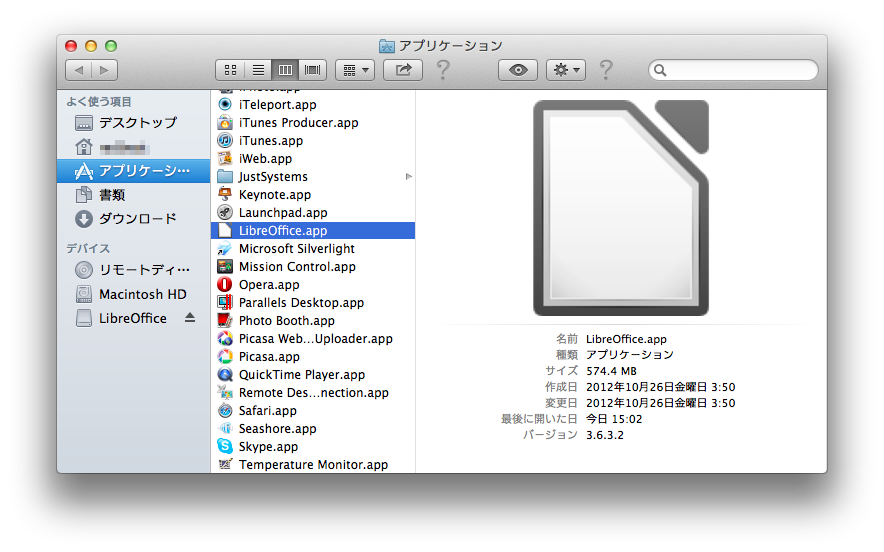The image size is (884, 552).
Task: Click the Photo Booth.app icon
Action: 225,320
